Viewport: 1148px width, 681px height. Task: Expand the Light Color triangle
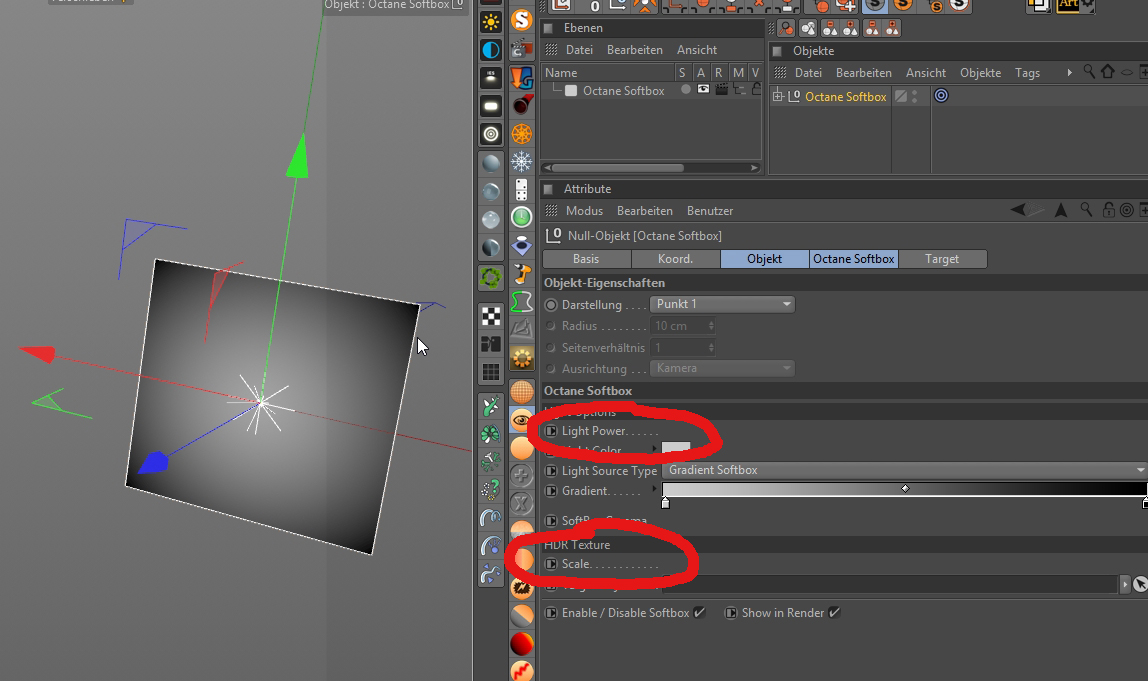[655, 448]
